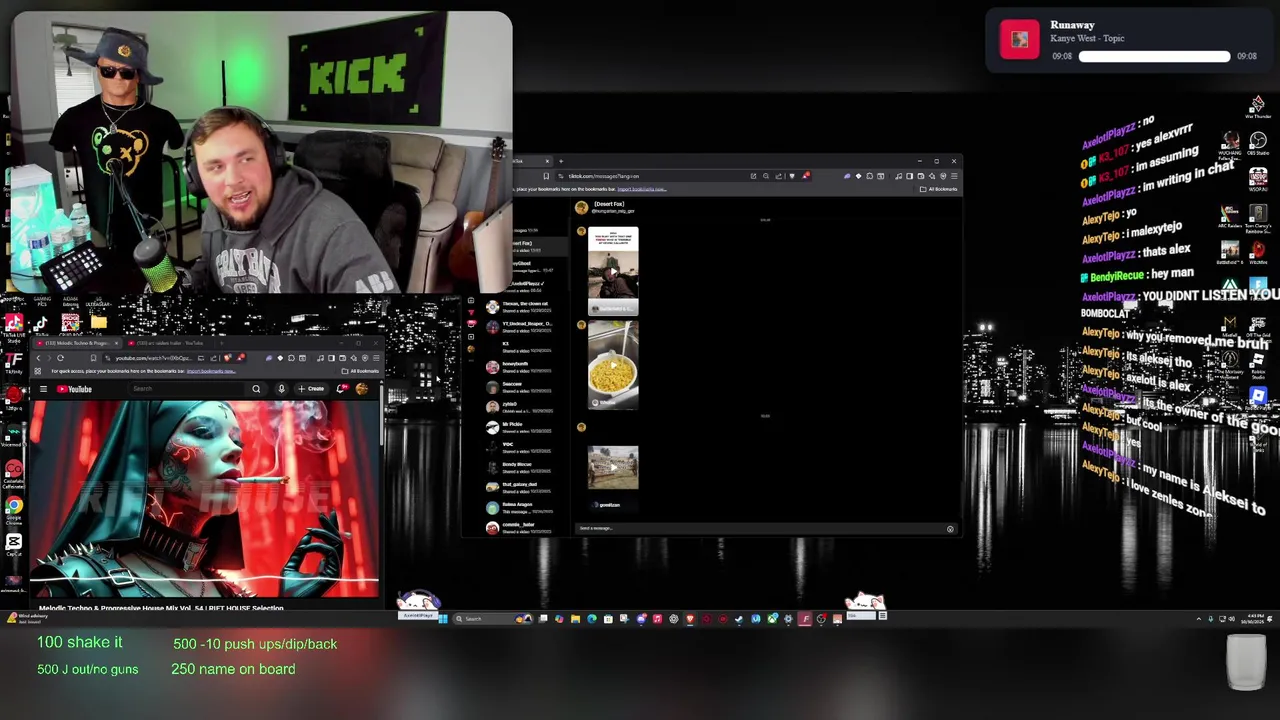The image size is (1280, 720).
Task: Click the YouTube Create button
Action: click(x=313, y=389)
